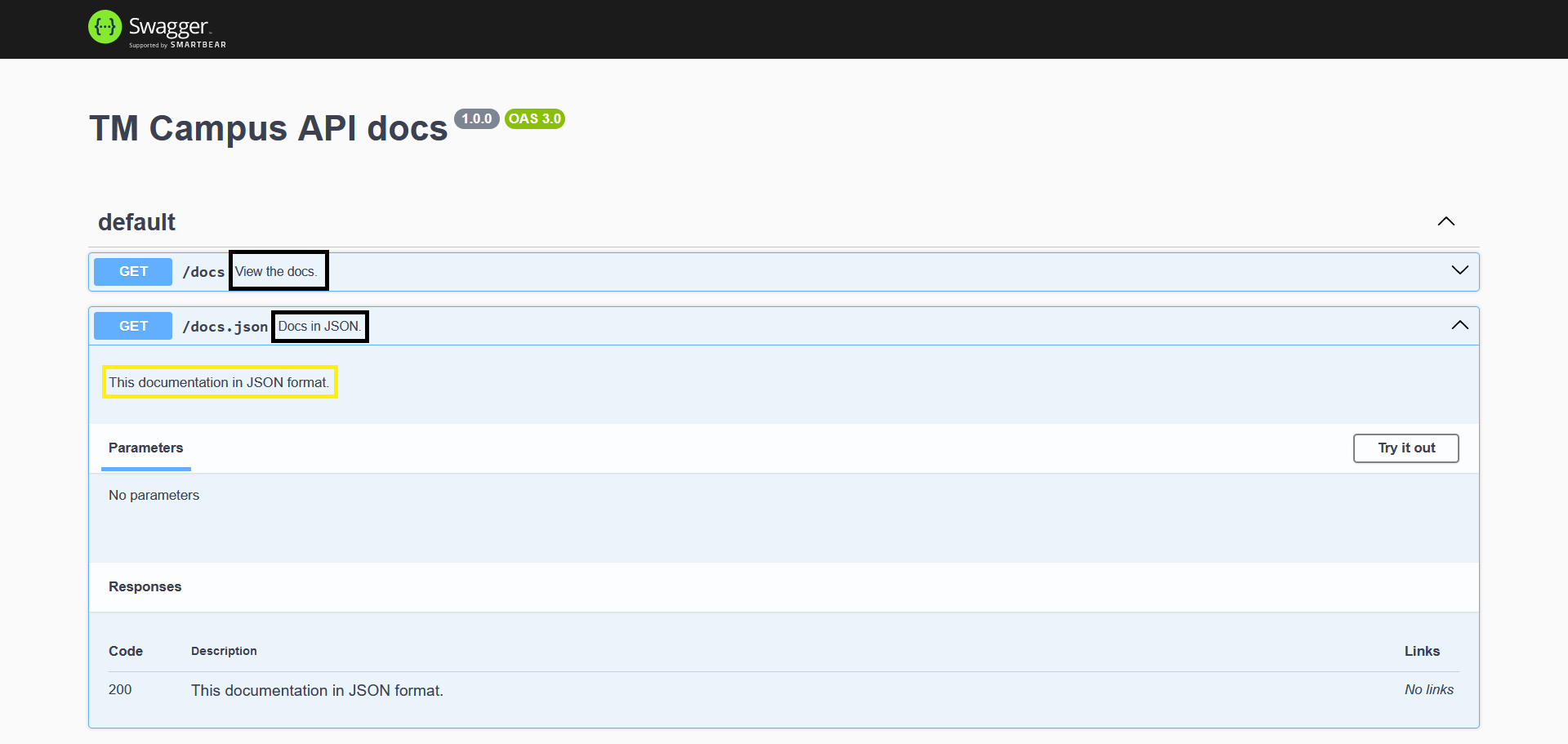Click the GET badge for /docs endpoint

coord(132,271)
